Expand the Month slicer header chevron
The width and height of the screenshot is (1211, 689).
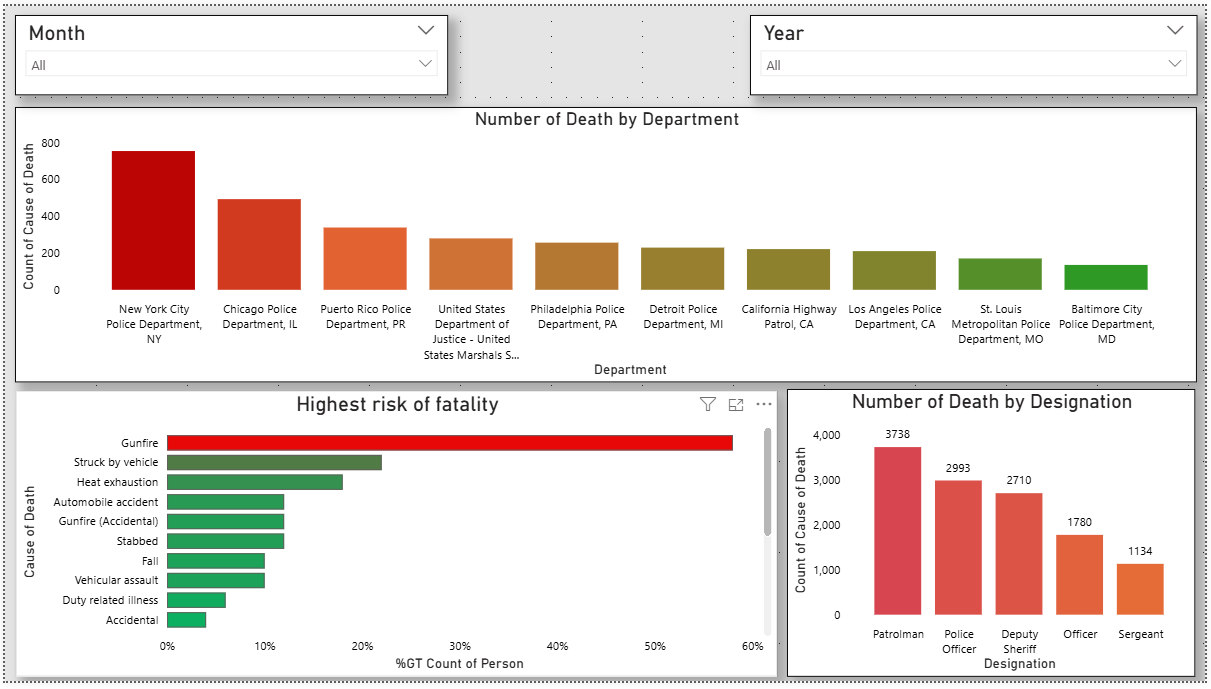click(x=426, y=31)
